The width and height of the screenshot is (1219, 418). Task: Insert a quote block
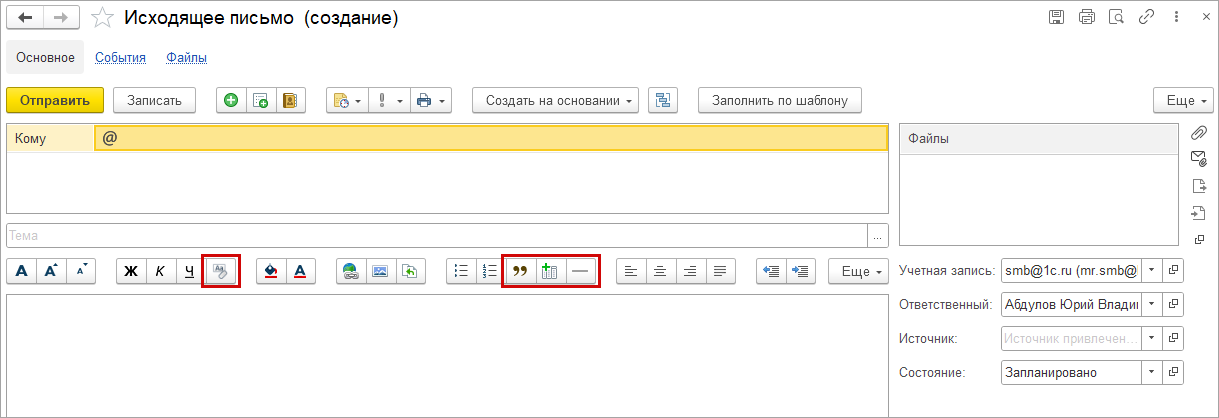(519, 271)
